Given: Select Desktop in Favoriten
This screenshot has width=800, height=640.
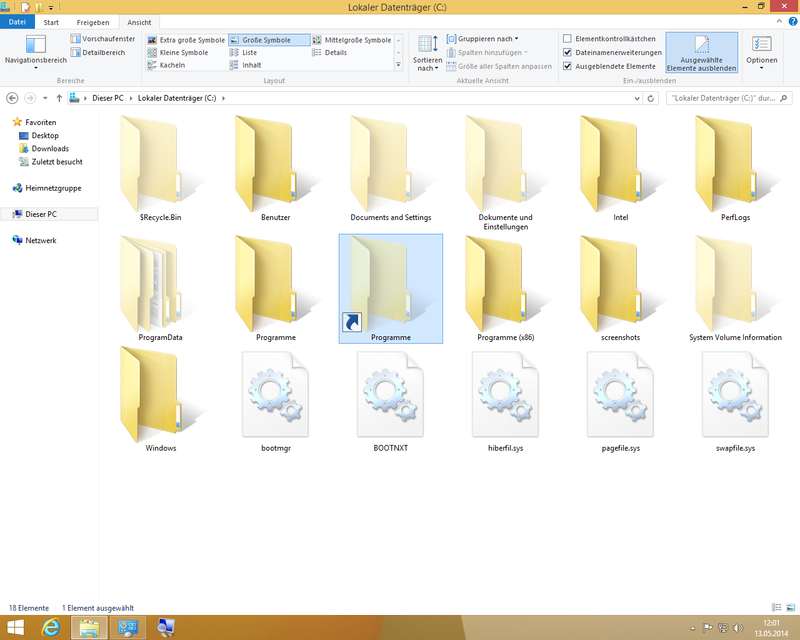Looking at the screenshot, I should (x=39, y=135).
